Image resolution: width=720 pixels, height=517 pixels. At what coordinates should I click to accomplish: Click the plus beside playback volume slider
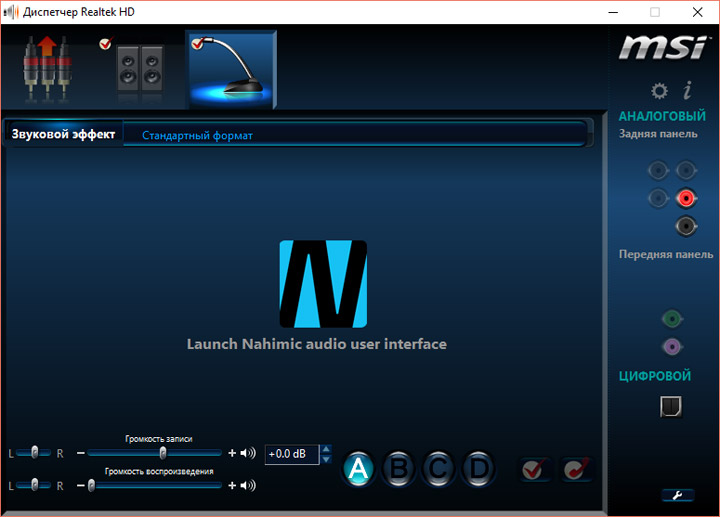click(x=232, y=485)
